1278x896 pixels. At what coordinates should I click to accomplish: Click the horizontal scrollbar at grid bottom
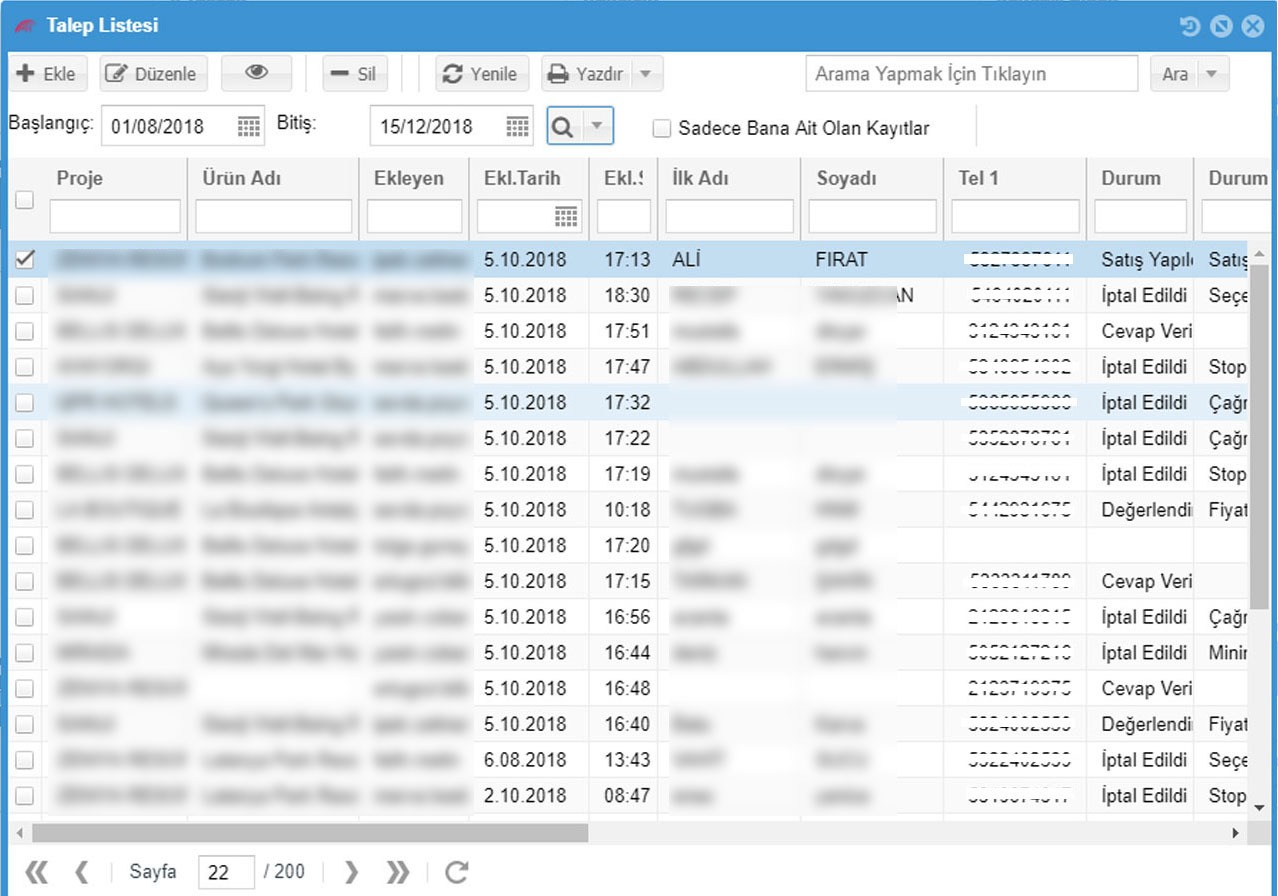[x=310, y=832]
